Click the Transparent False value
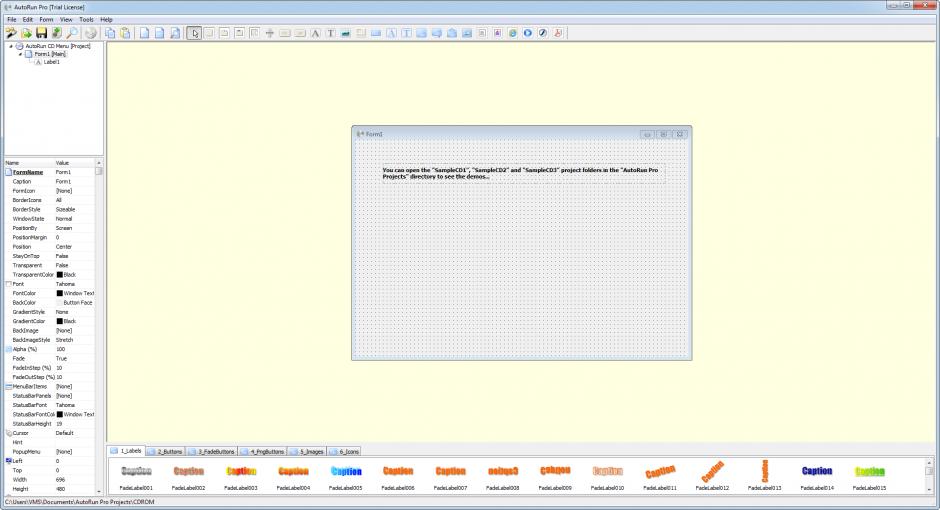 pos(62,265)
